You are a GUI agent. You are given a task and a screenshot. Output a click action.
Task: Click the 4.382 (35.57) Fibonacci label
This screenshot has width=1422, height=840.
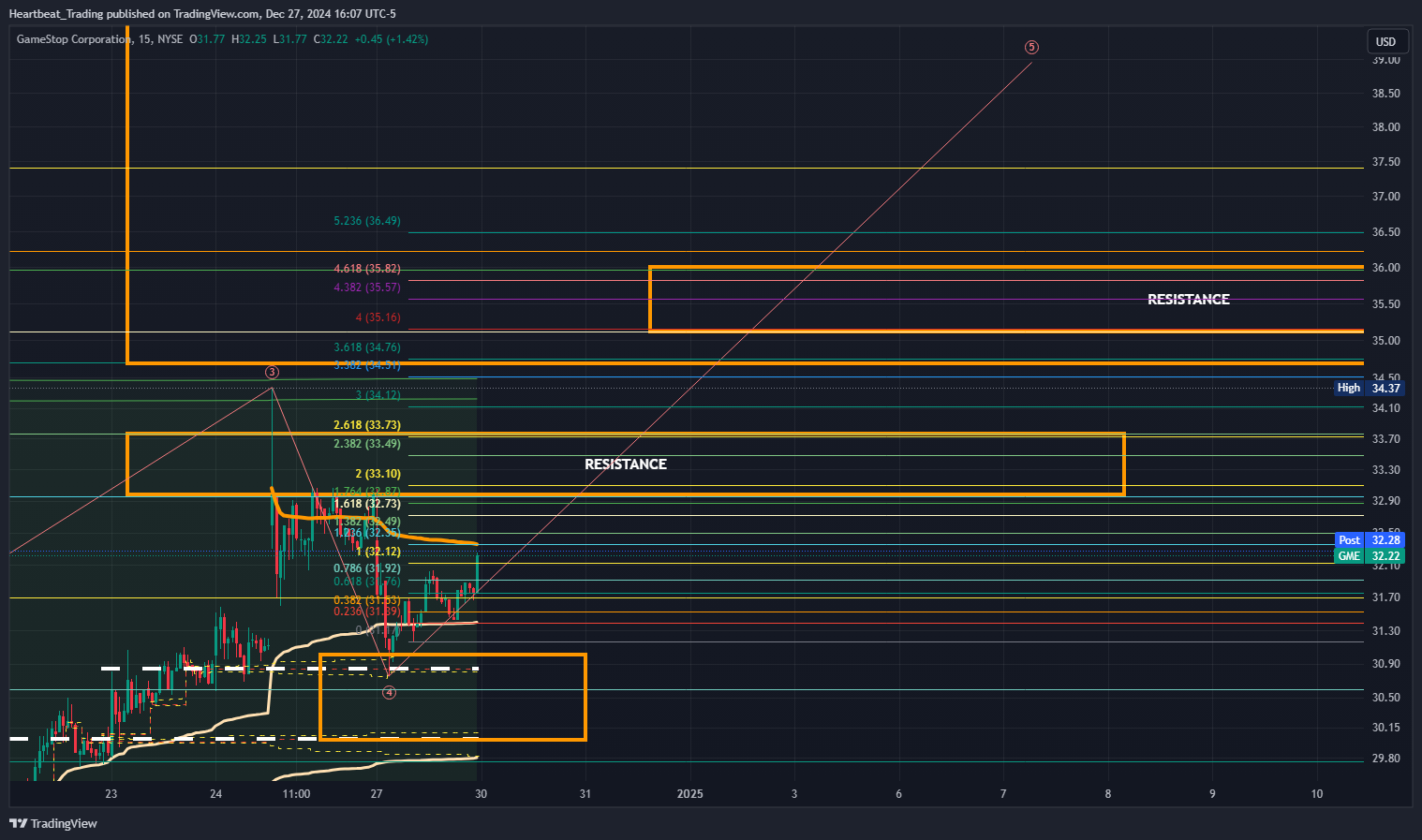(367, 287)
